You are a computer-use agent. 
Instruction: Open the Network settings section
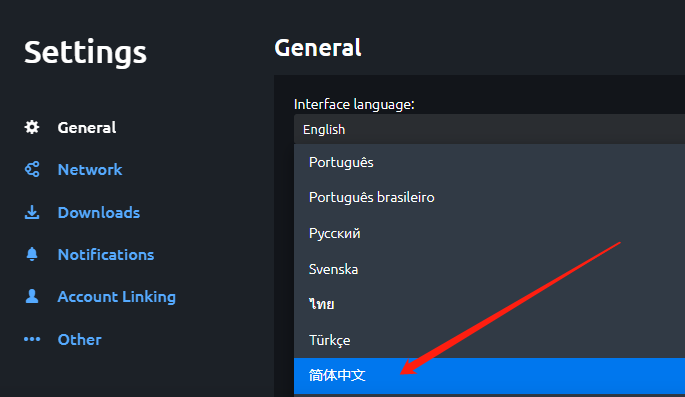(x=90, y=169)
